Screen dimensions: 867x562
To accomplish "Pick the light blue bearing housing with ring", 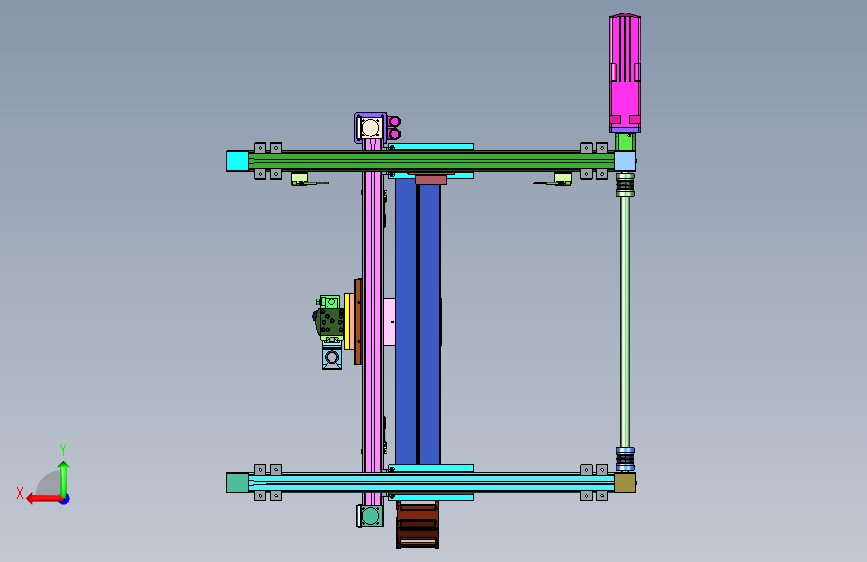I will [x=332, y=357].
